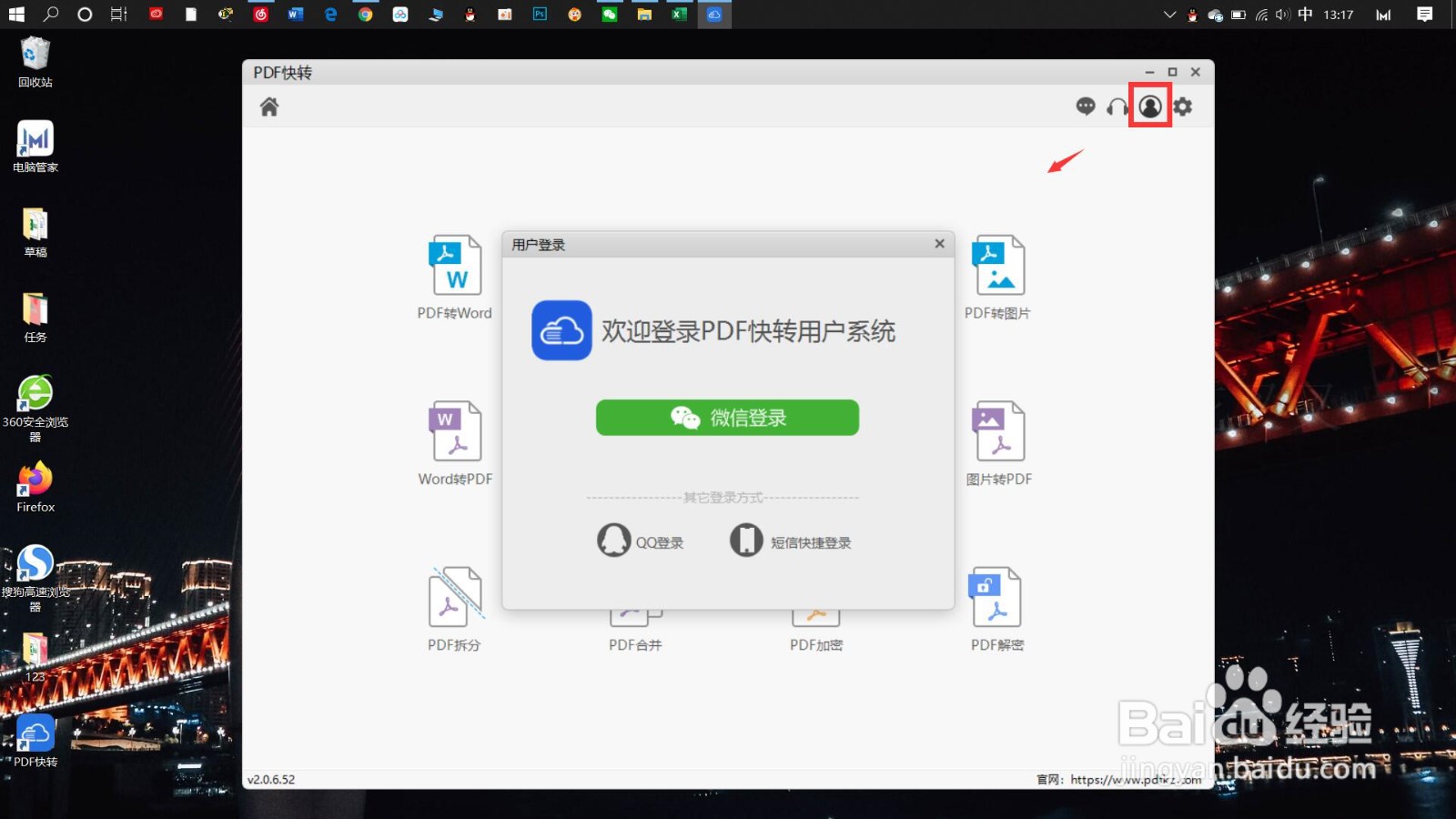
Task: Choose 短信快捷登录 SMS login option
Action: pos(790,540)
